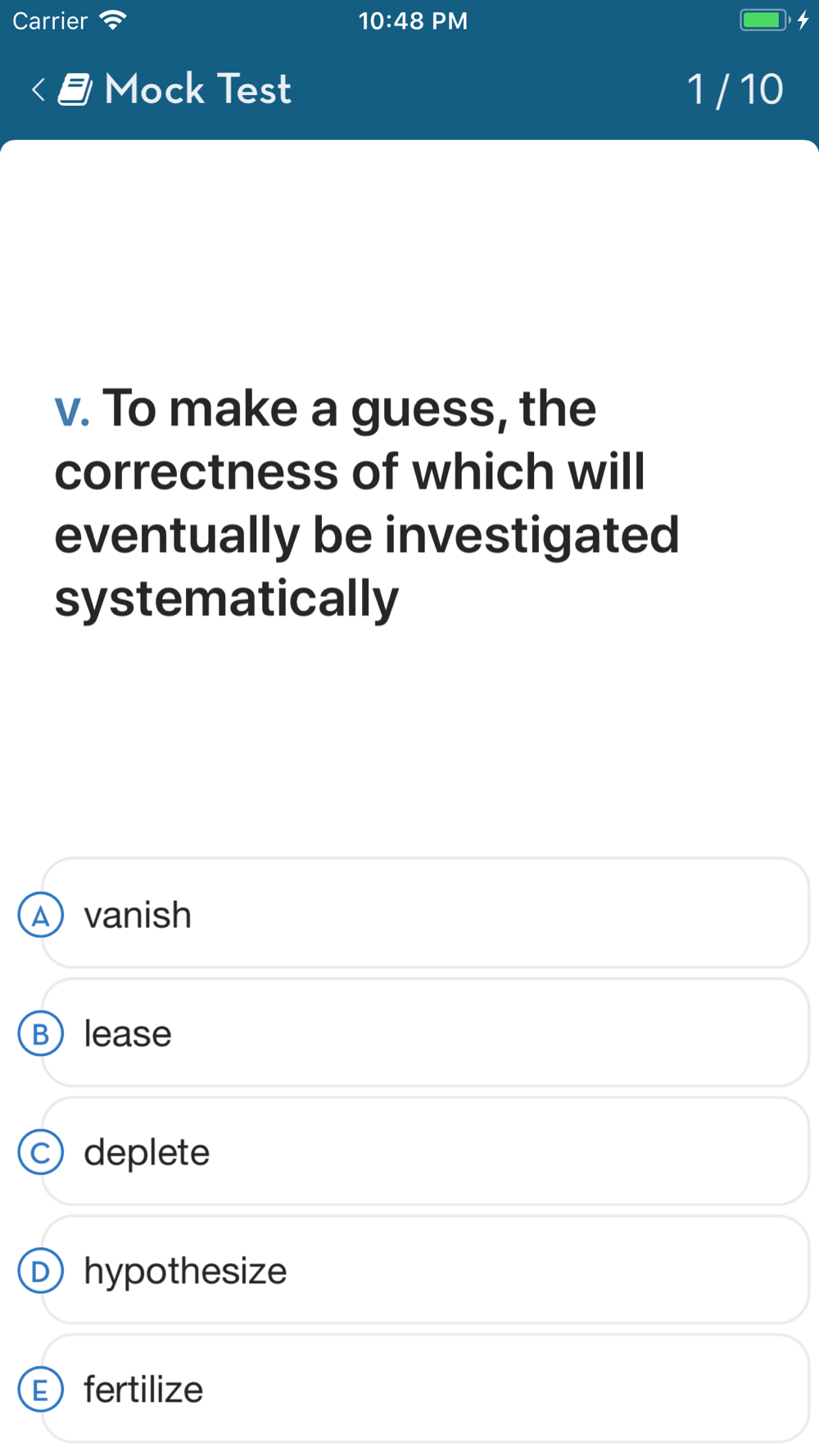Viewport: 819px width, 1456px height.
Task: Select the circled D option marker
Action: tap(40, 1272)
